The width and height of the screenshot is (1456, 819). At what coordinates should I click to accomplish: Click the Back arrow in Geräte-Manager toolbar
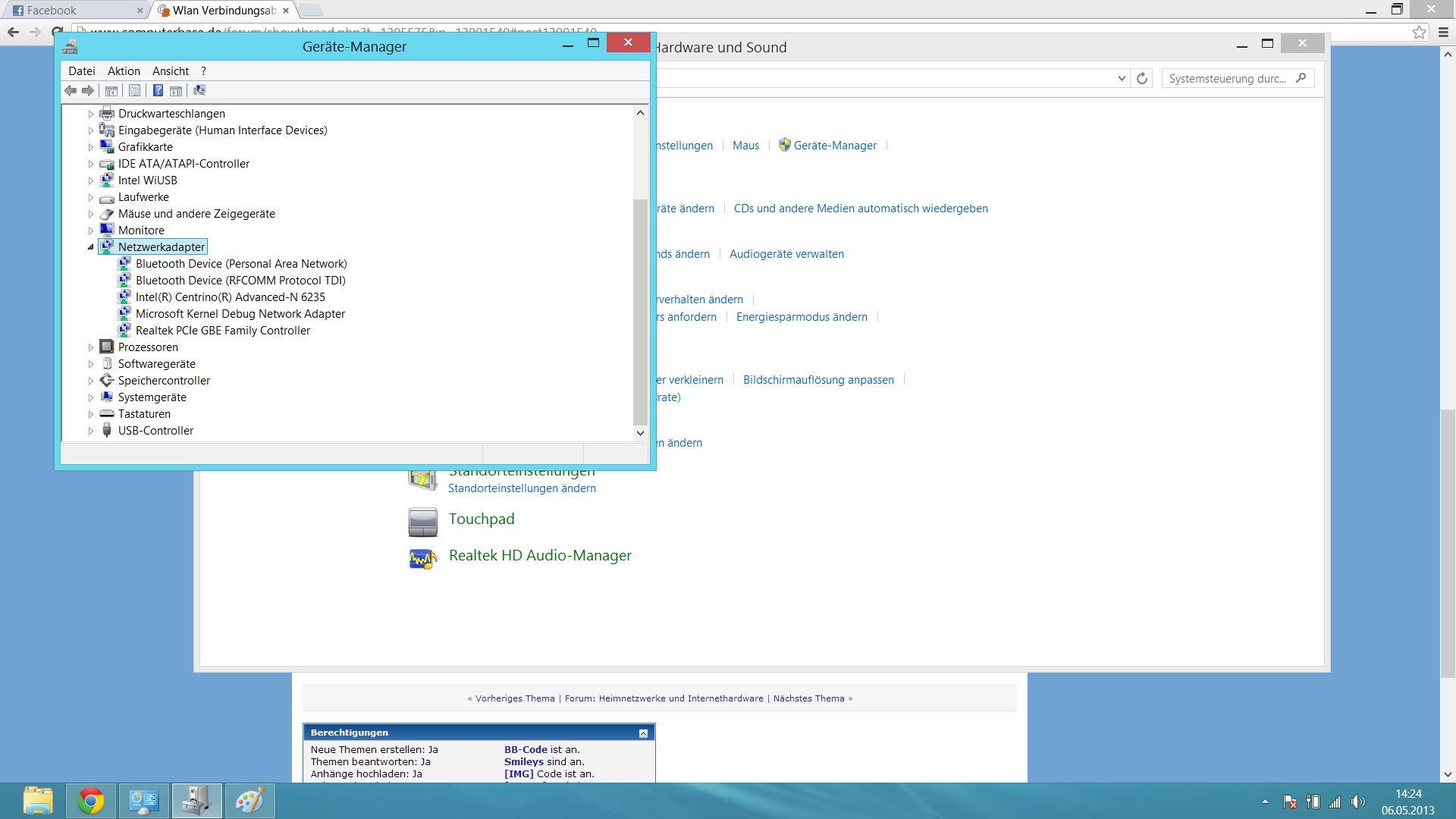pos(71,91)
